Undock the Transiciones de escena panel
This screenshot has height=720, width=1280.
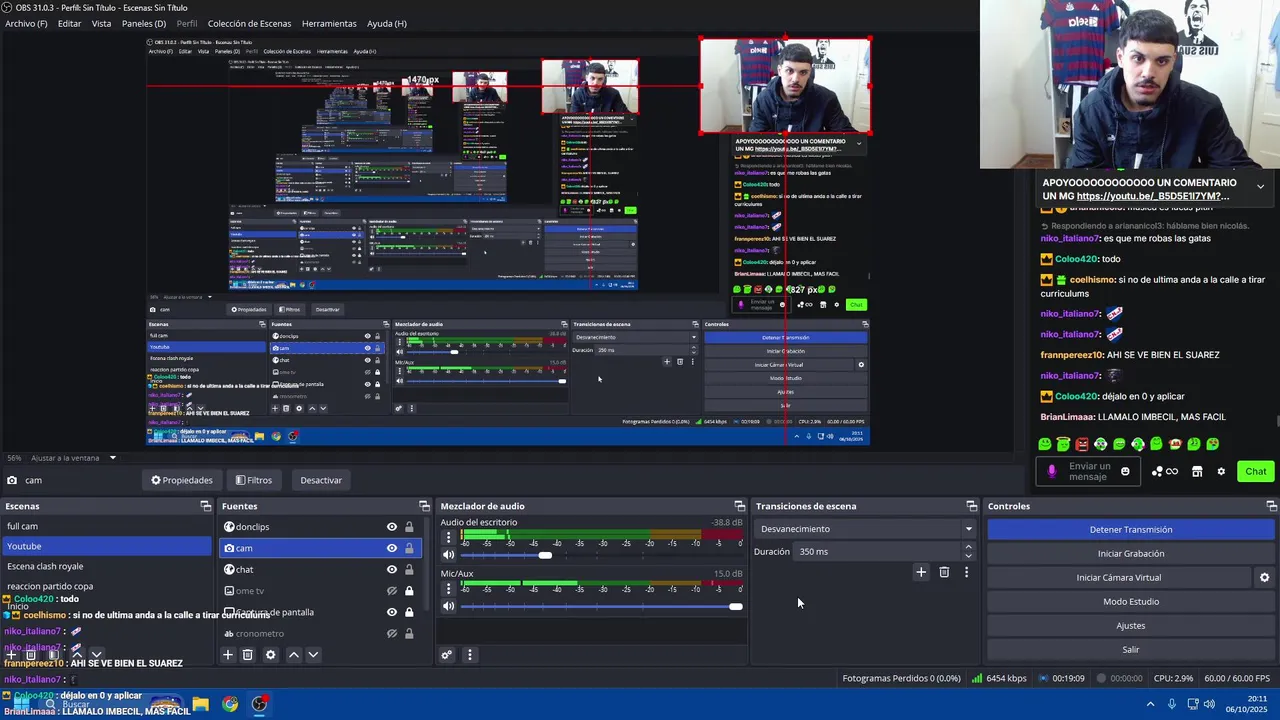tap(971, 506)
